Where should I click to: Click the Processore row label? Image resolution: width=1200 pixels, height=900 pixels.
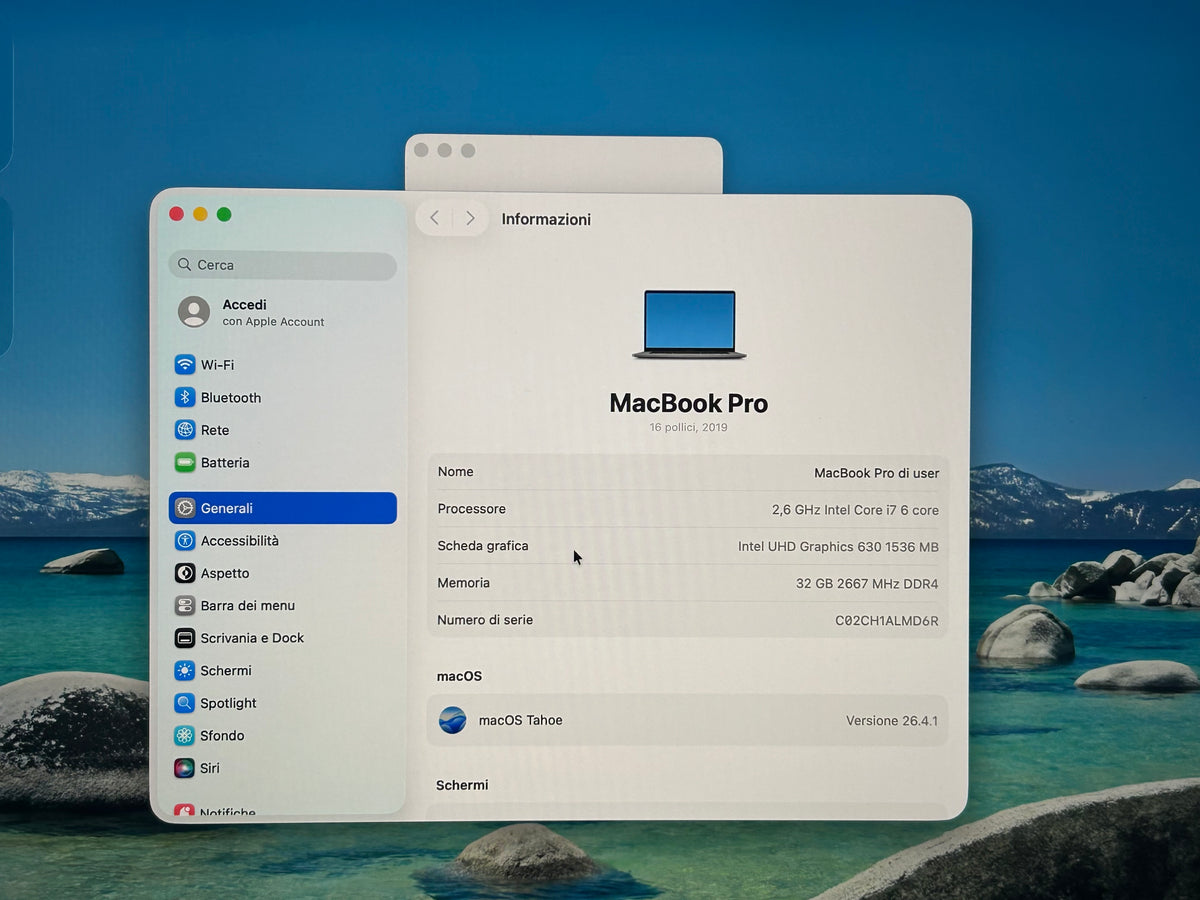click(x=472, y=509)
